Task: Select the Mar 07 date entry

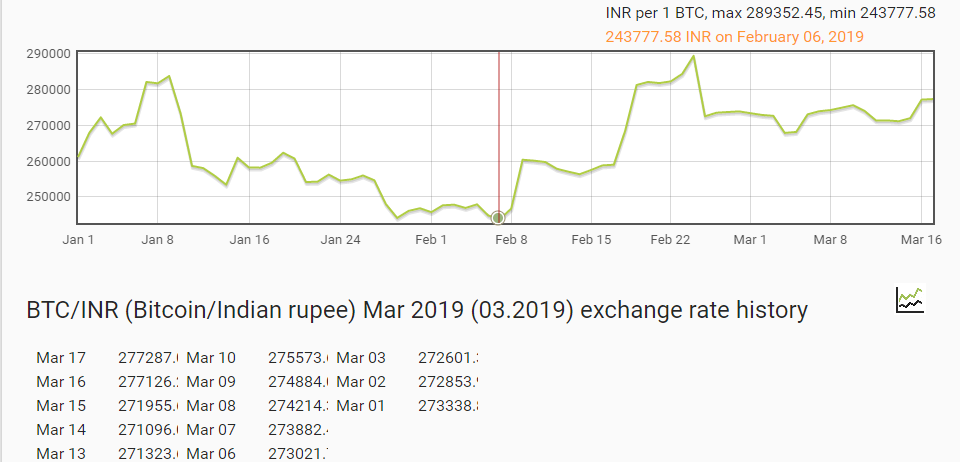Action: point(211,430)
